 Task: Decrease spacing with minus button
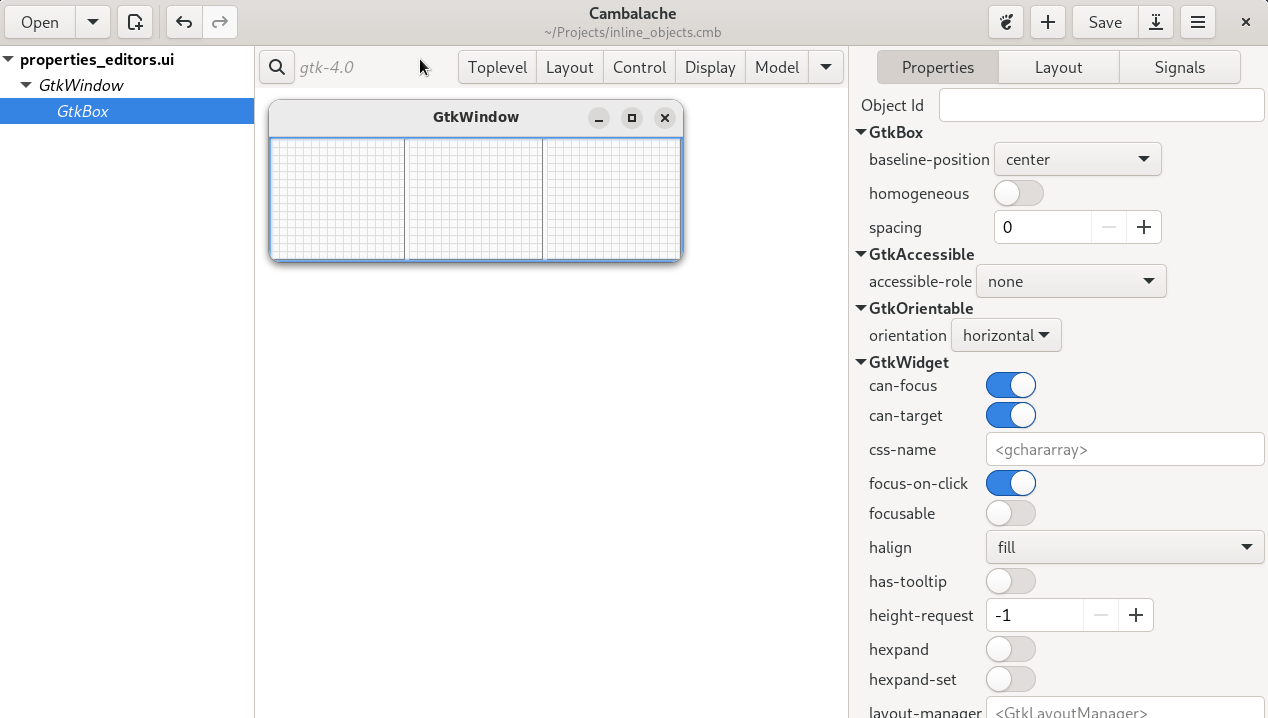coord(1108,227)
